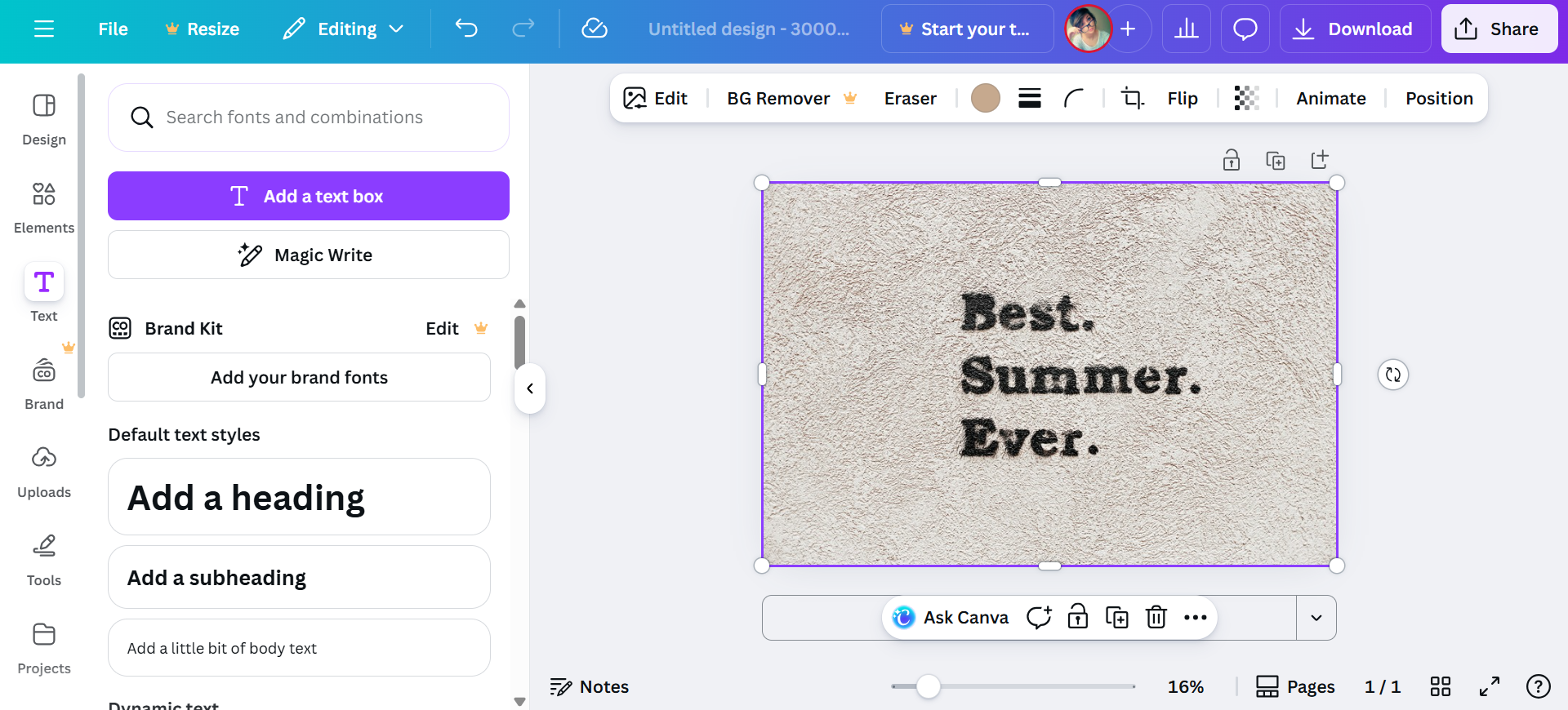This screenshot has height=710, width=1568.
Task: Open the Projects sidebar tab
Action: pyautogui.click(x=44, y=649)
